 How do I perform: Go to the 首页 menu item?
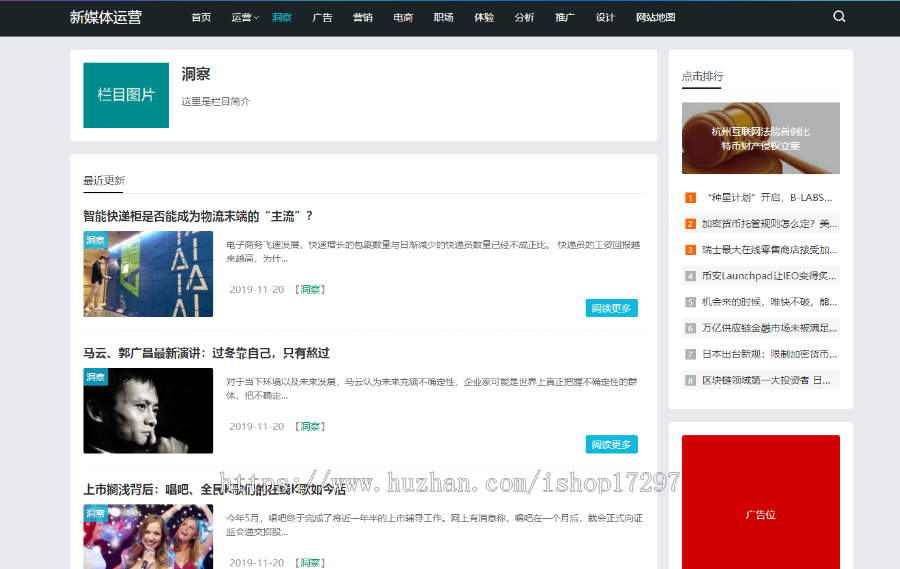point(201,17)
